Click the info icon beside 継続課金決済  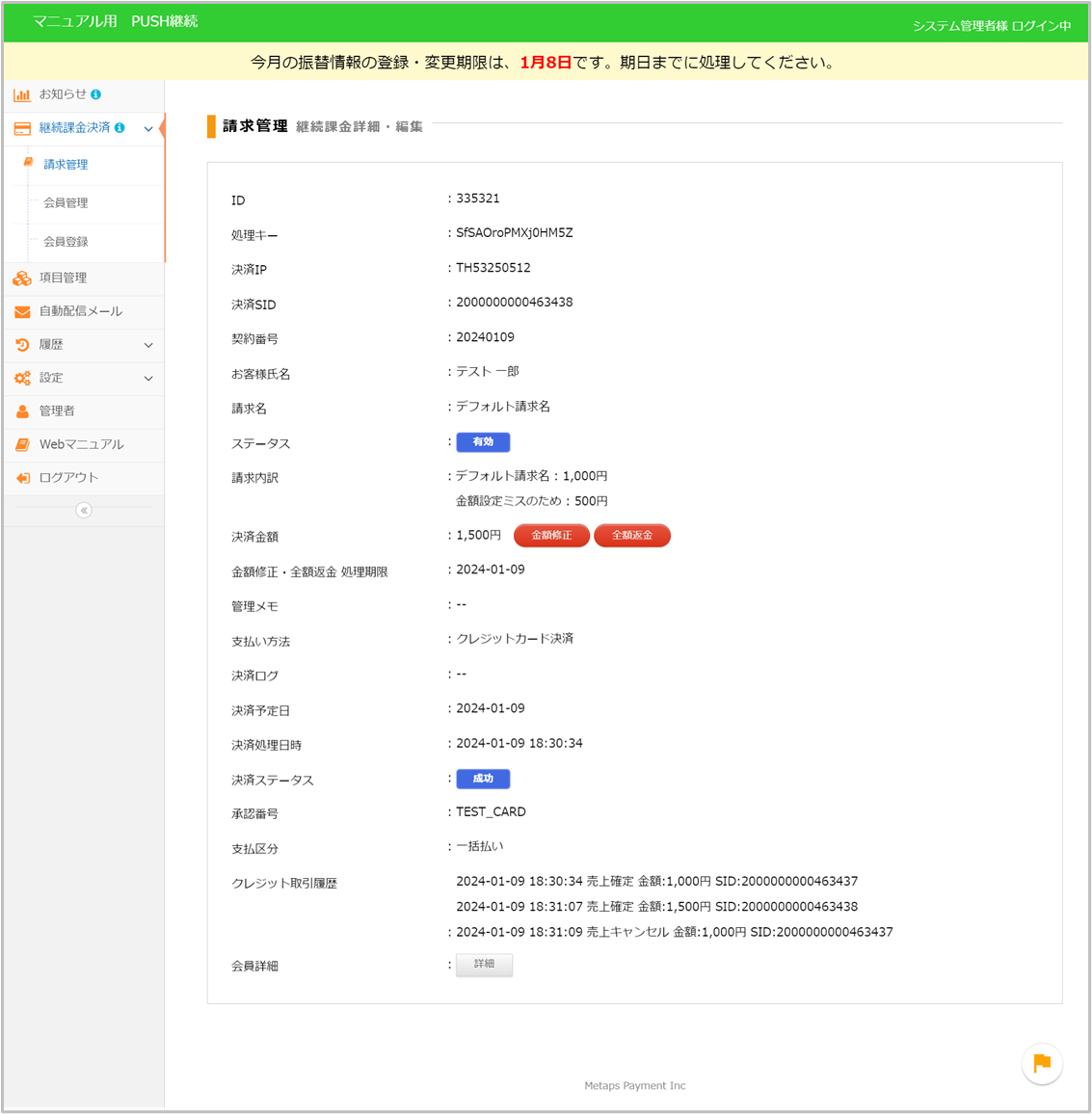[120, 128]
